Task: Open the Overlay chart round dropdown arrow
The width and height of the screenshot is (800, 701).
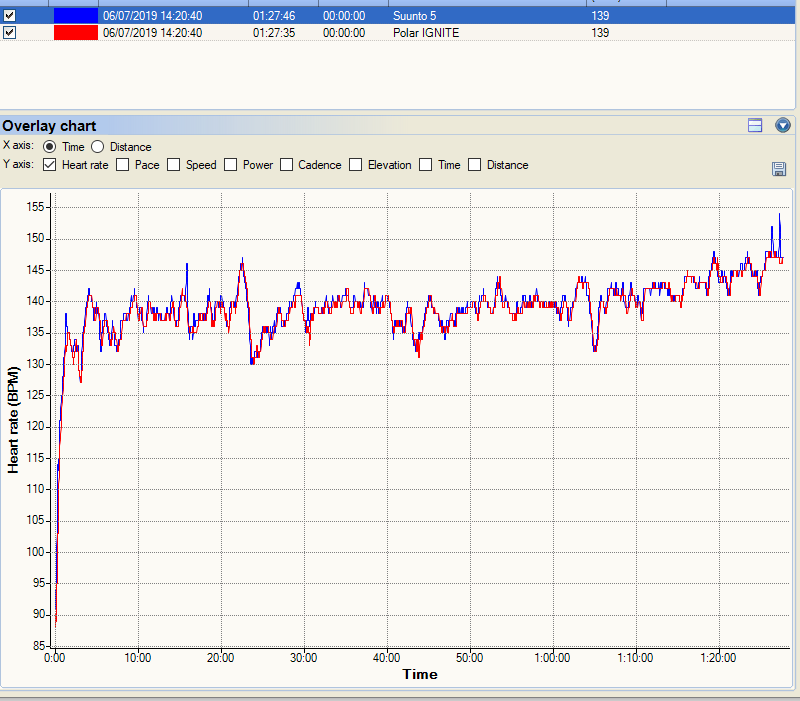Action: coord(783,125)
